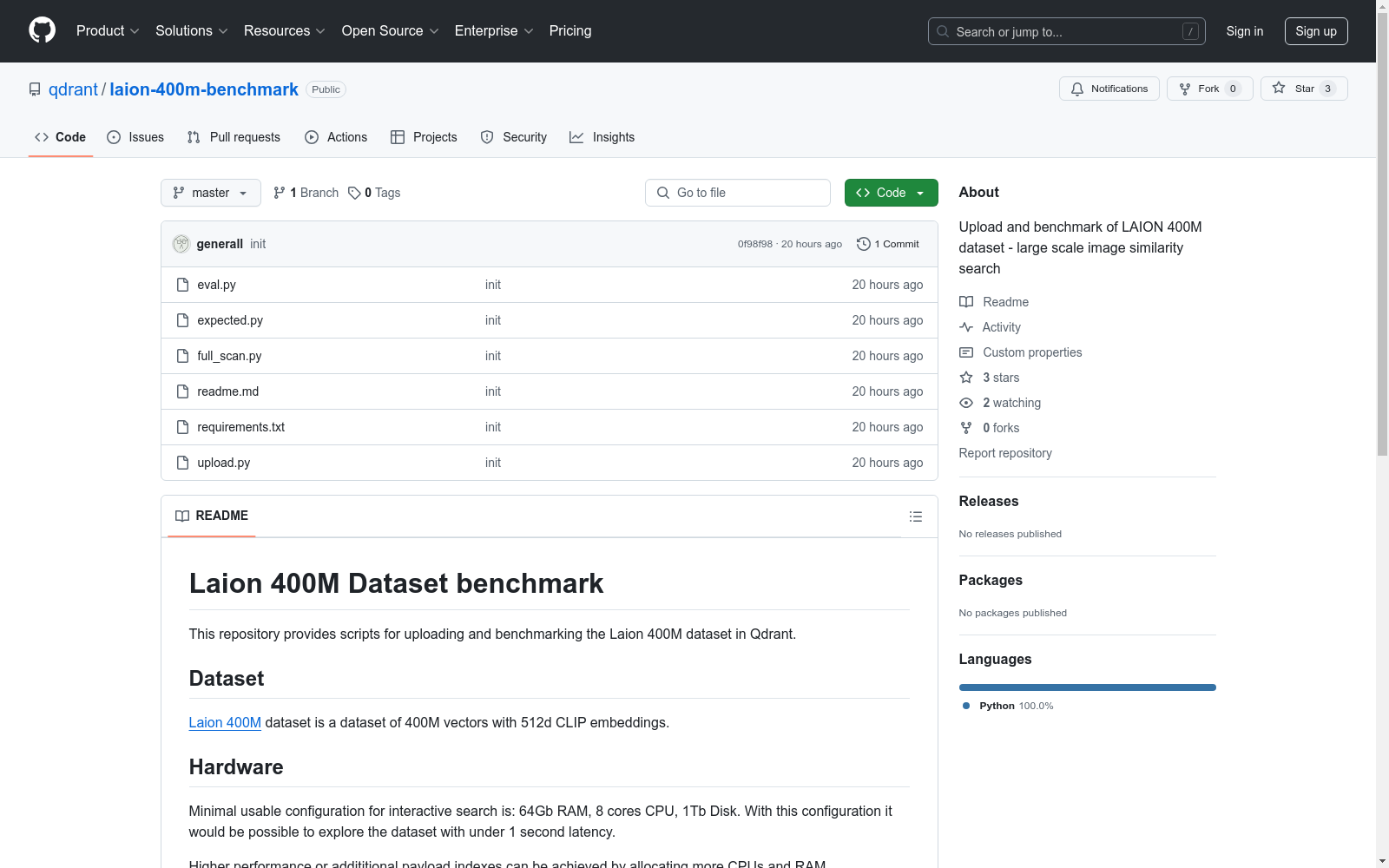Open the master branch dropdown
1389x868 pixels.
point(211,193)
